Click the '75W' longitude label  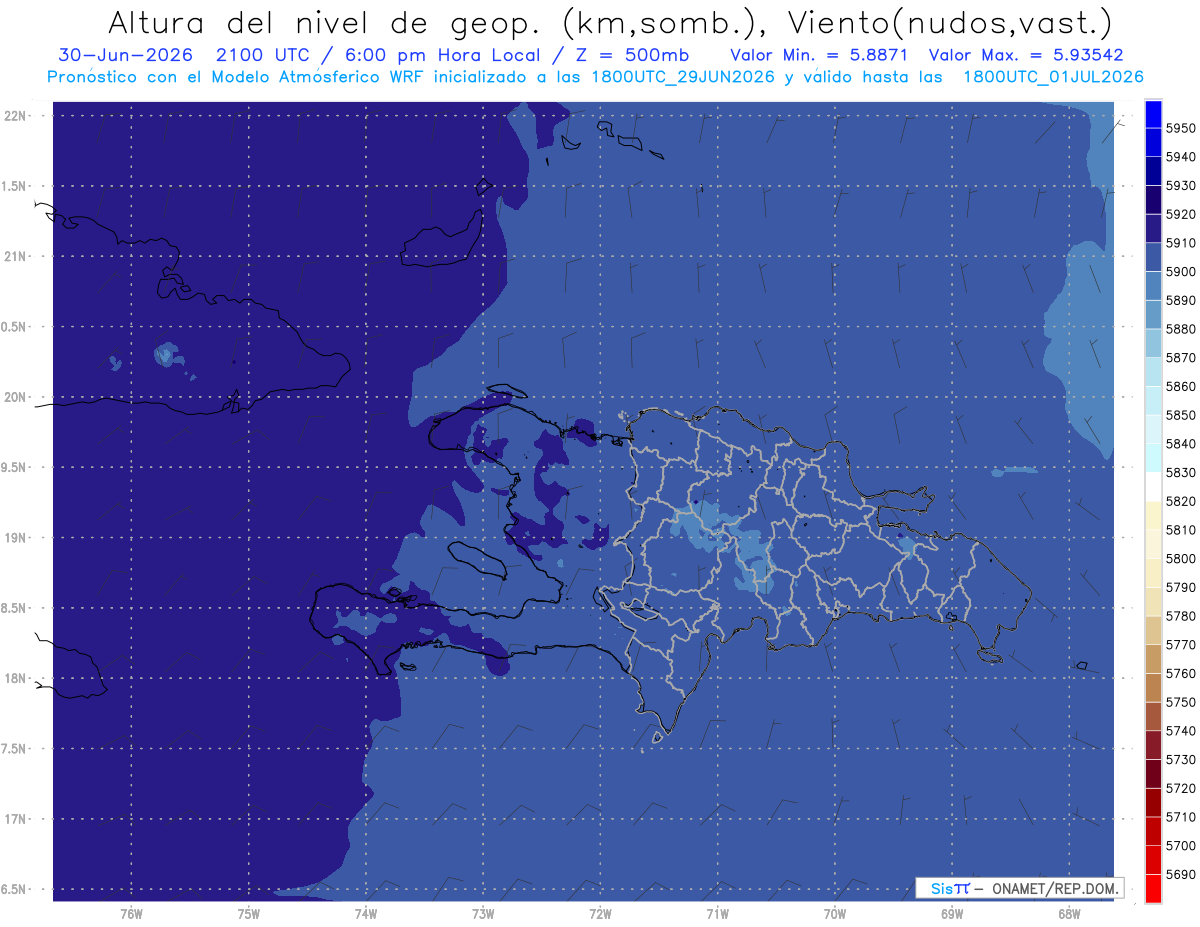click(248, 914)
